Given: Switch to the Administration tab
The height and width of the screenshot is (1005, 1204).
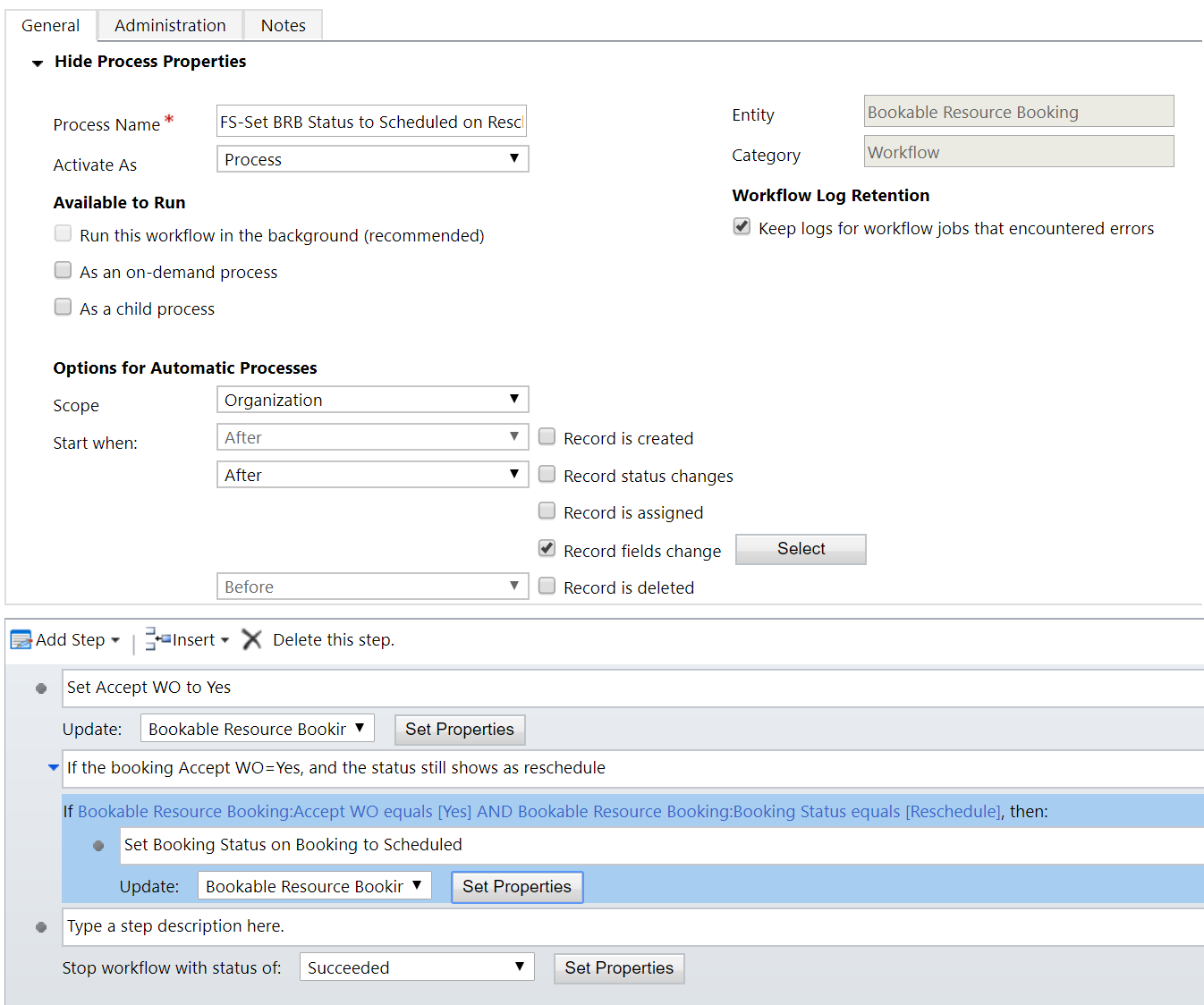Looking at the screenshot, I should click(x=170, y=26).
